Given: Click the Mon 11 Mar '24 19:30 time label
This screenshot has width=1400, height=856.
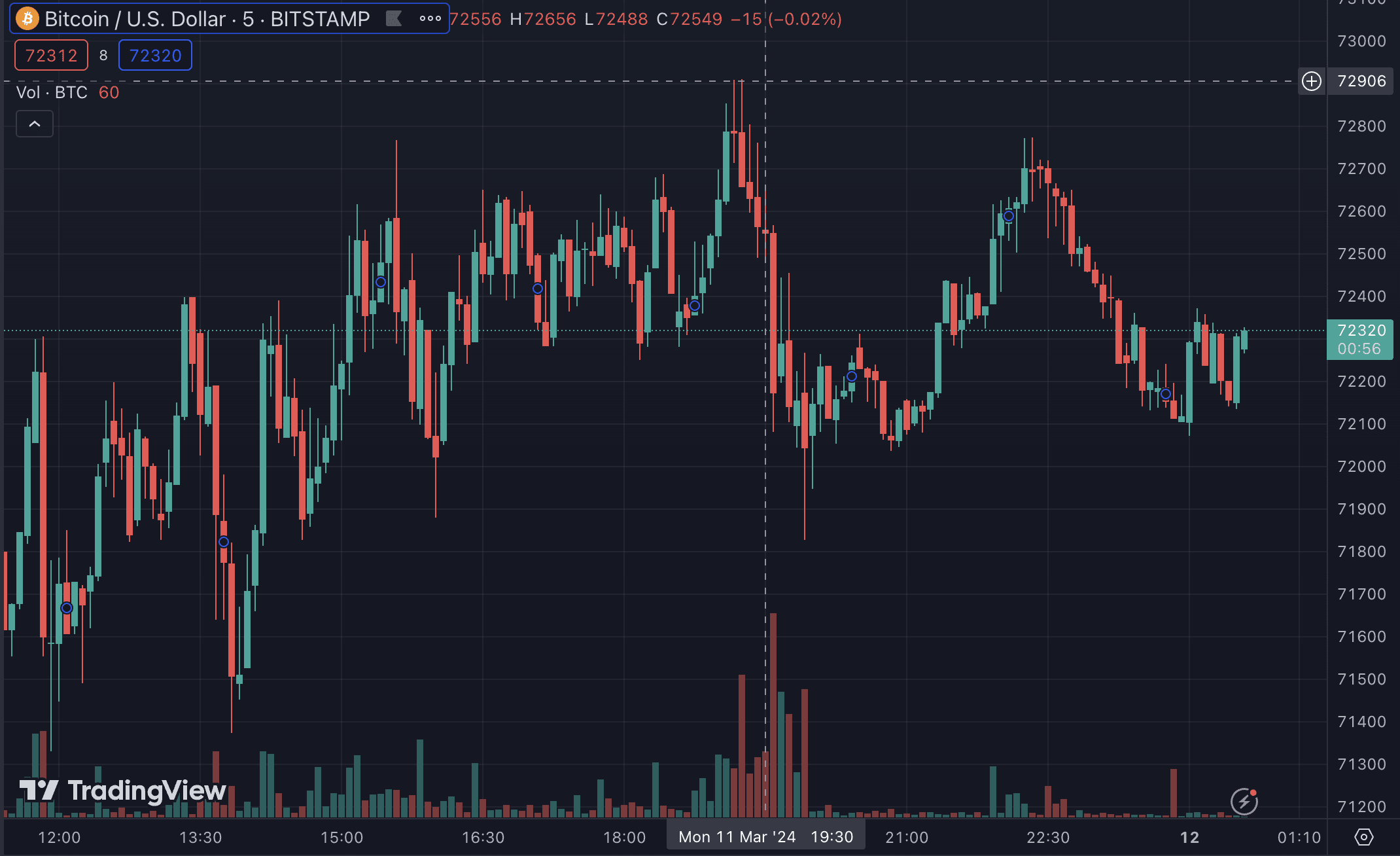Looking at the screenshot, I should click(765, 837).
